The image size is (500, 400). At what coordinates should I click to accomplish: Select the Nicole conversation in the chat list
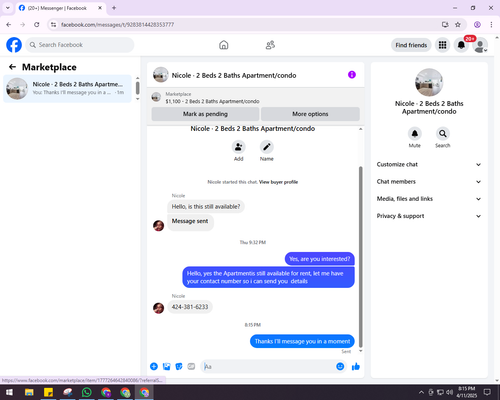coord(67,88)
